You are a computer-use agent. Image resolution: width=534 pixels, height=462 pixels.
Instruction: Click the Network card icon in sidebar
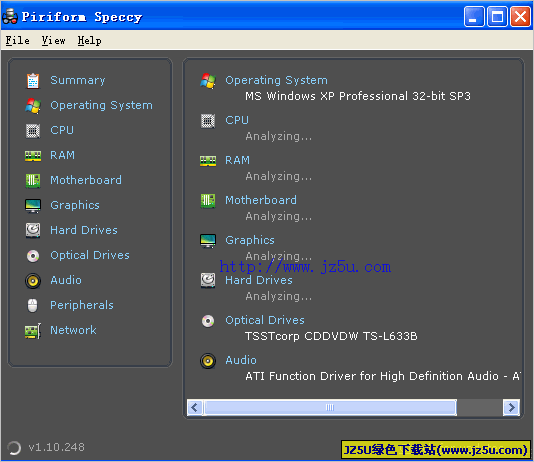(x=33, y=331)
